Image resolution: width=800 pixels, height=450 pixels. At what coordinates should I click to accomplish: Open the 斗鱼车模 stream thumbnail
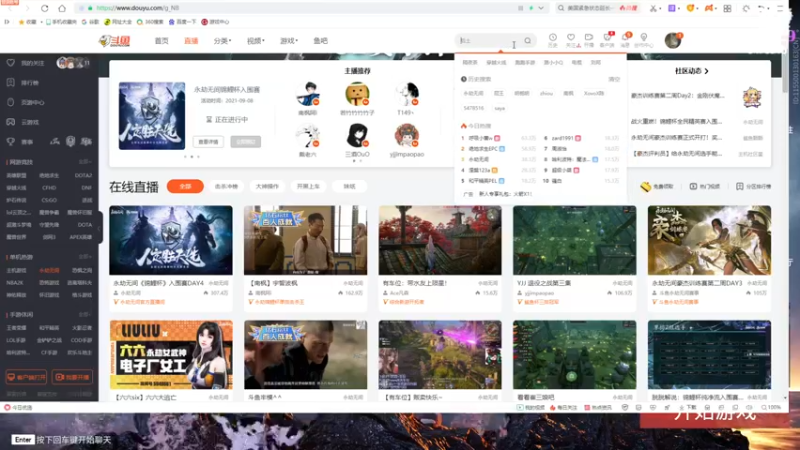305,355
